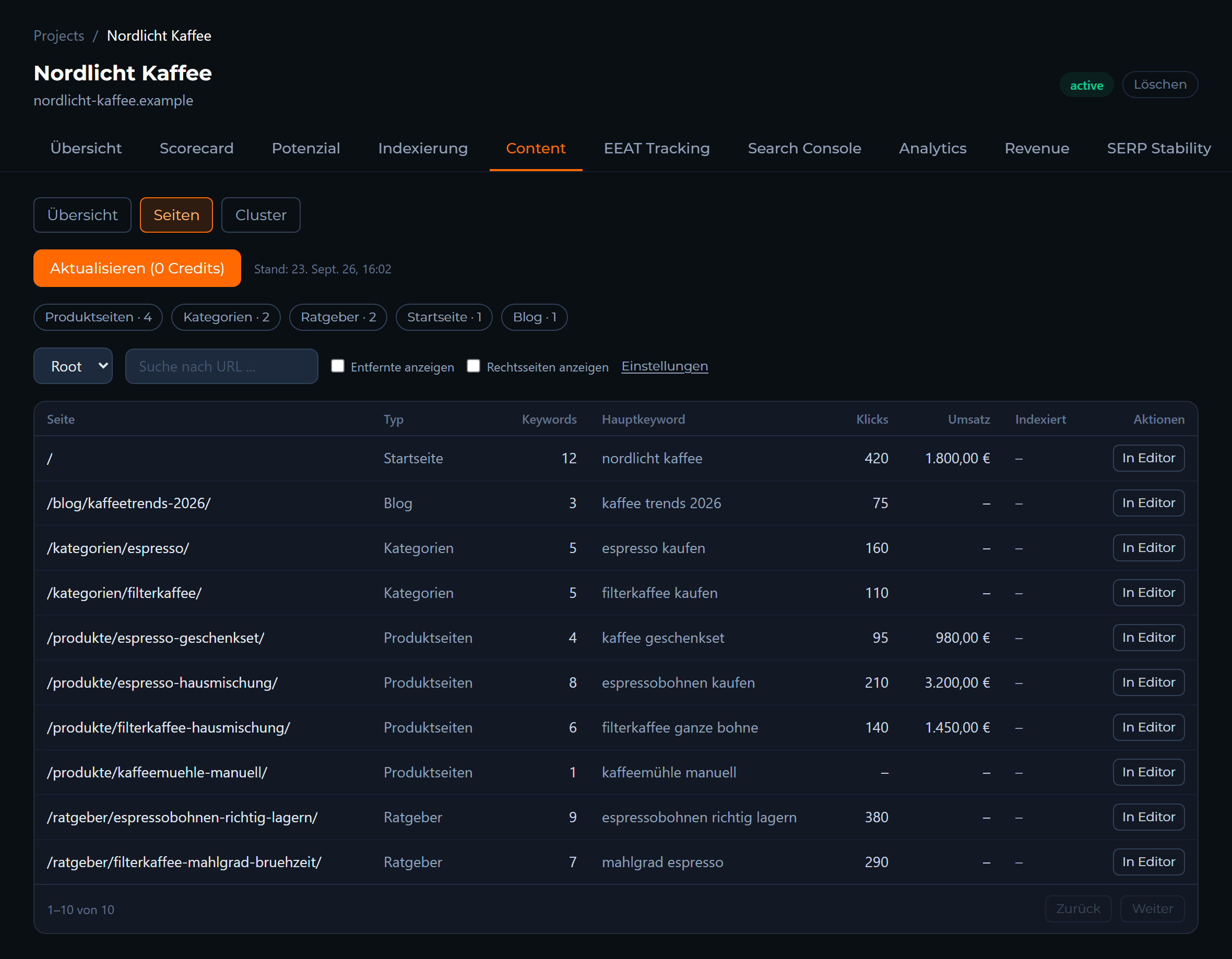1232x959 pixels.
Task: Select the Seiten sub-view button
Action: (x=176, y=215)
